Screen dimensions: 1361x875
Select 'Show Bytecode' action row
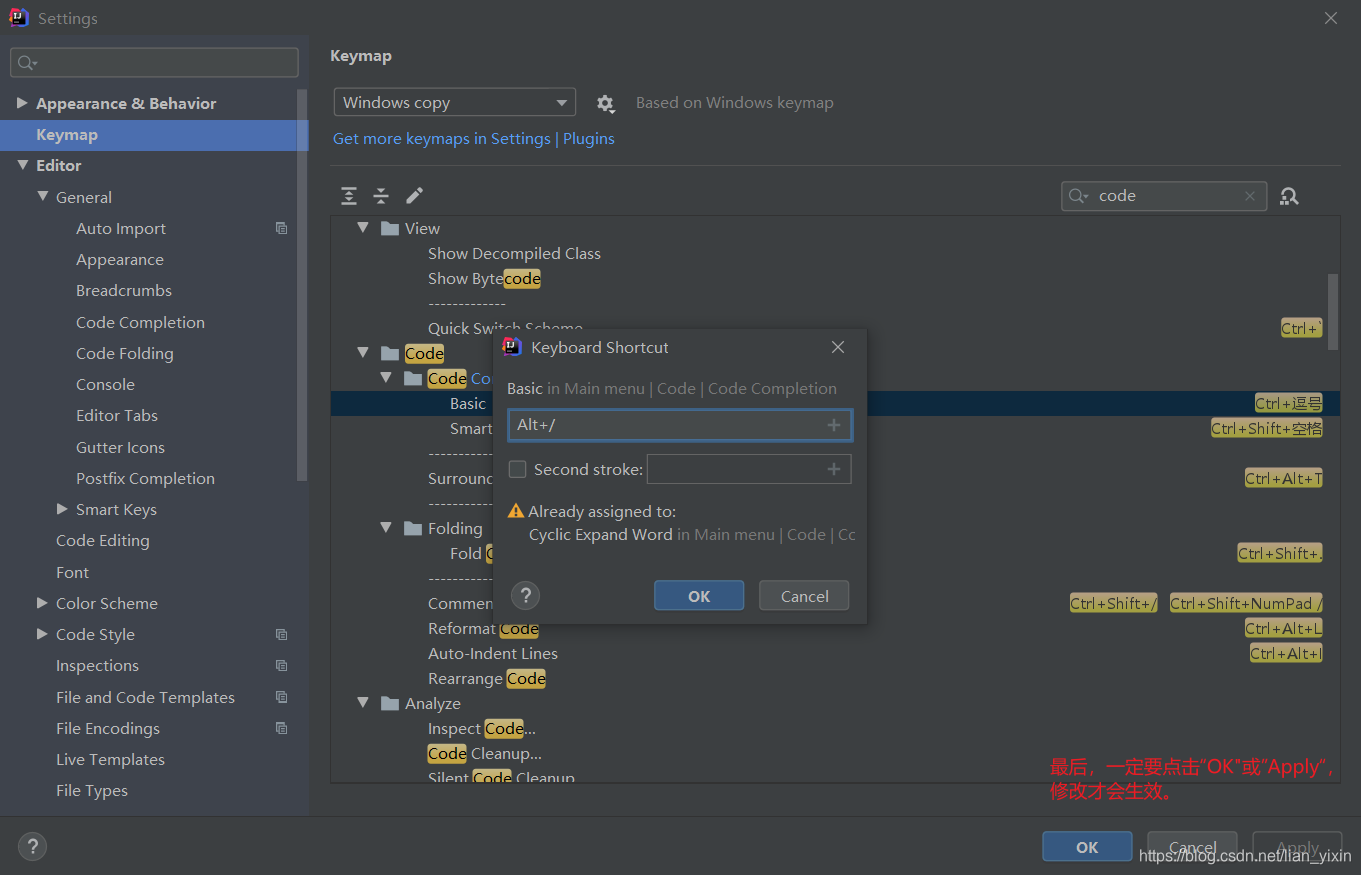484,278
